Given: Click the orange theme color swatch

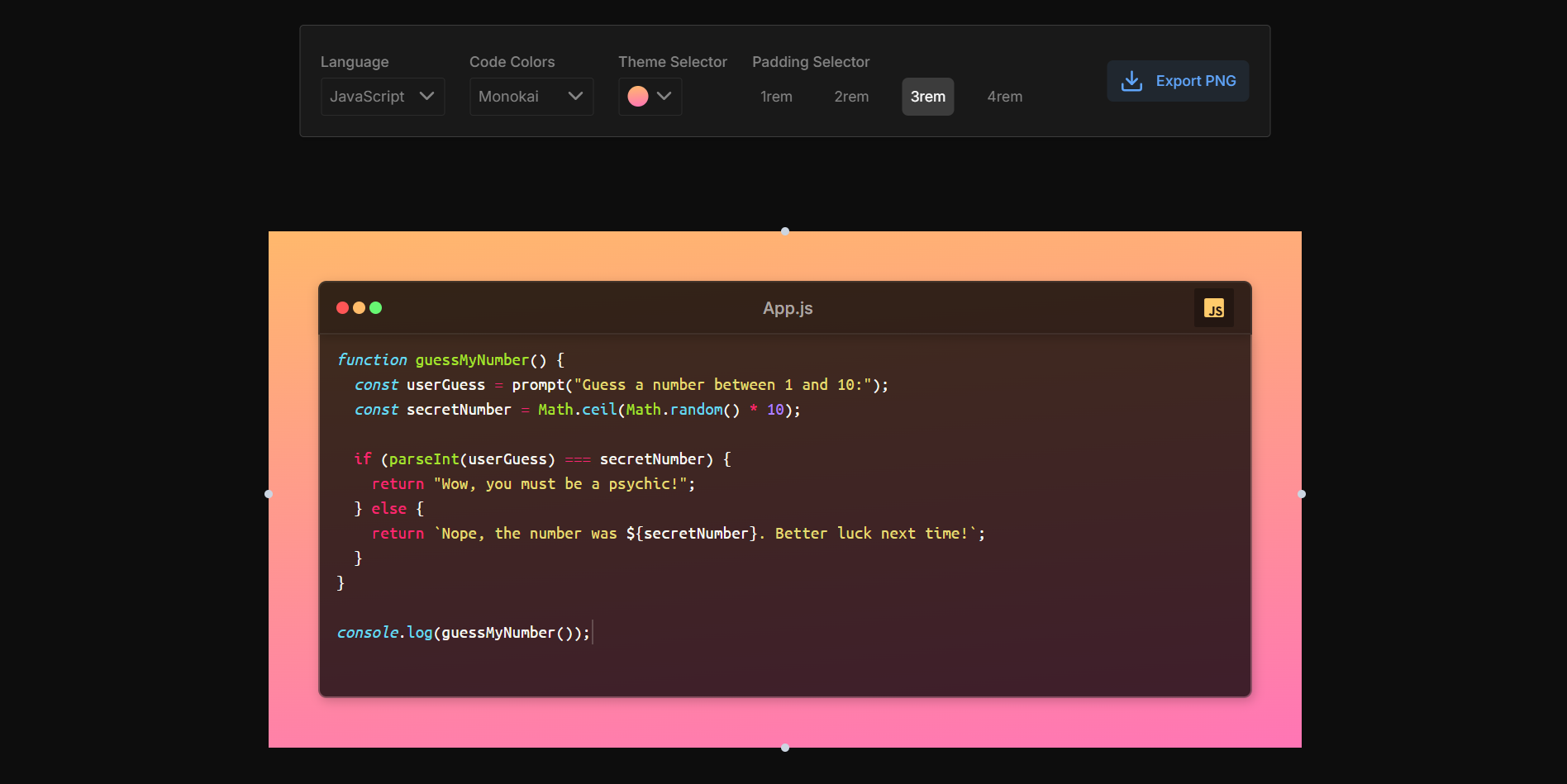Looking at the screenshot, I should [638, 96].
